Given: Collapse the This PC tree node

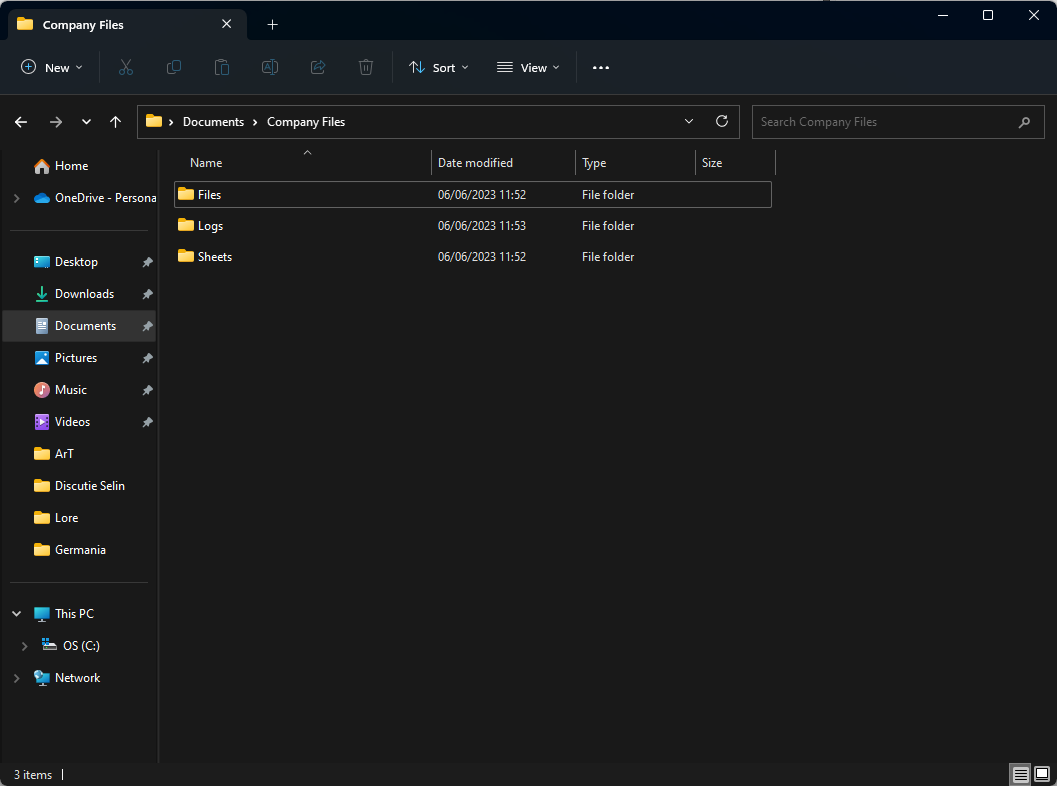Looking at the screenshot, I should 16,614.
